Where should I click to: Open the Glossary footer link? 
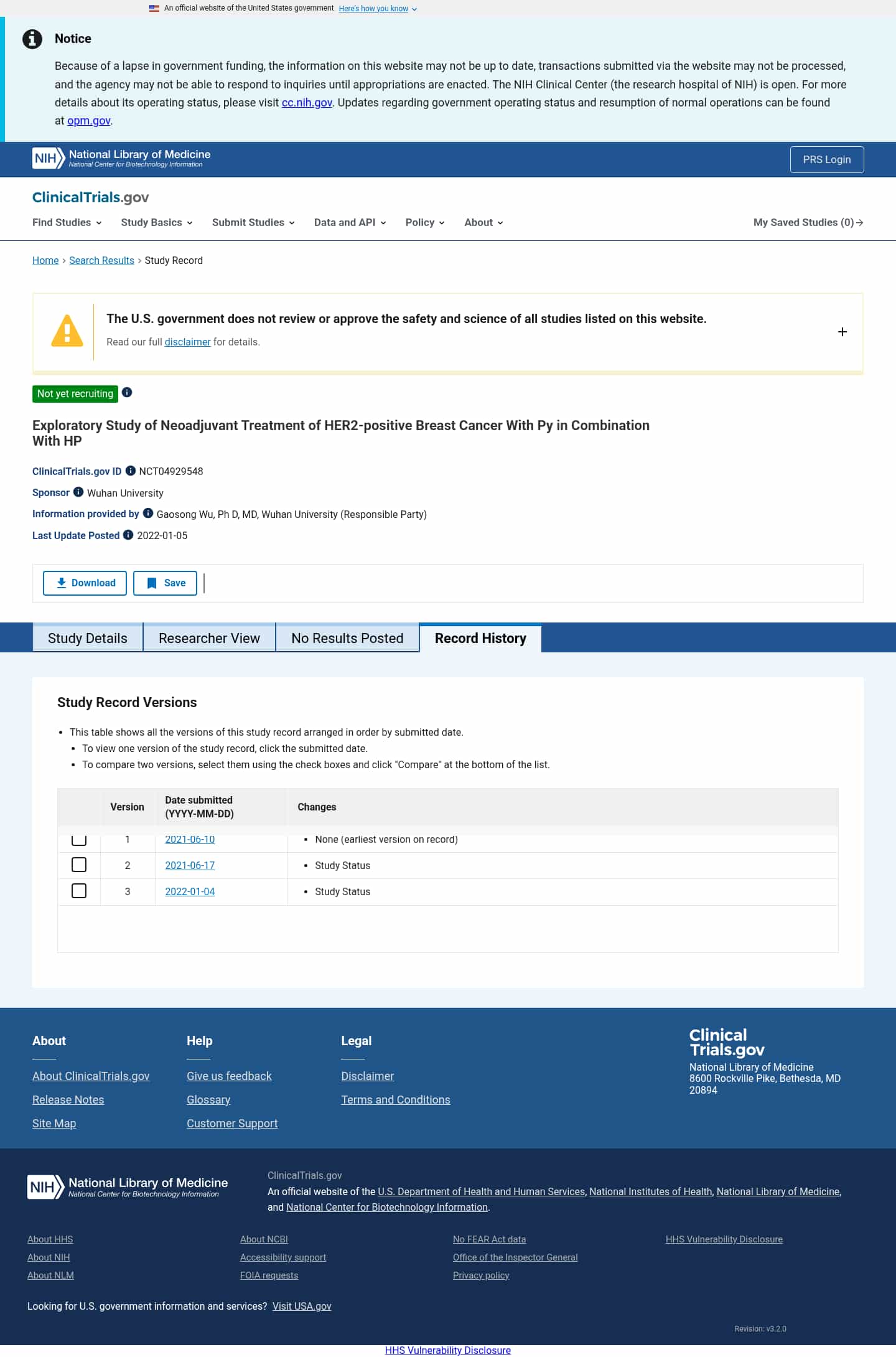point(208,1100)
